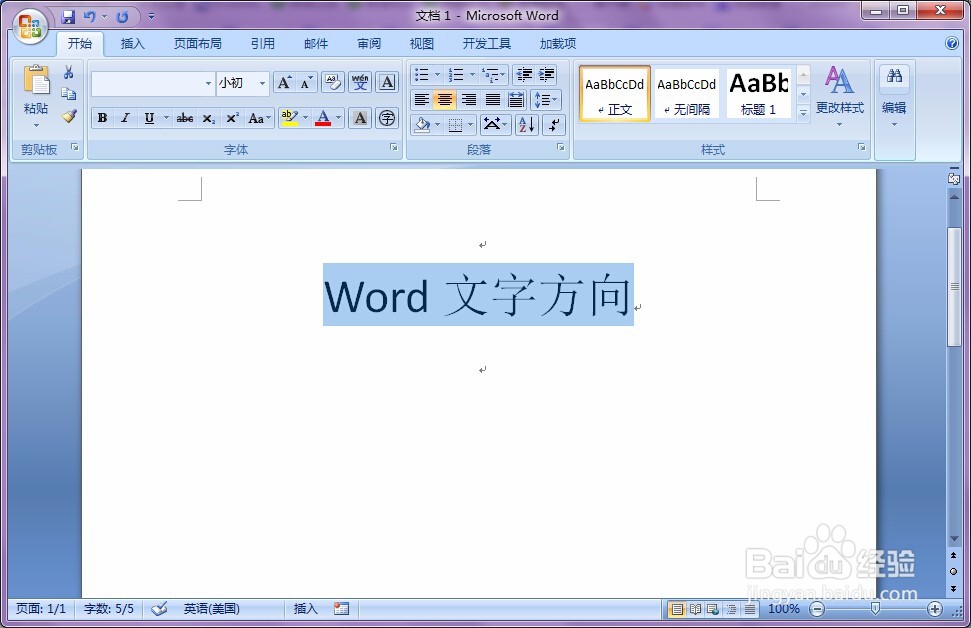Pick the red font color button

pyautogui.click(x=323, y=118)
